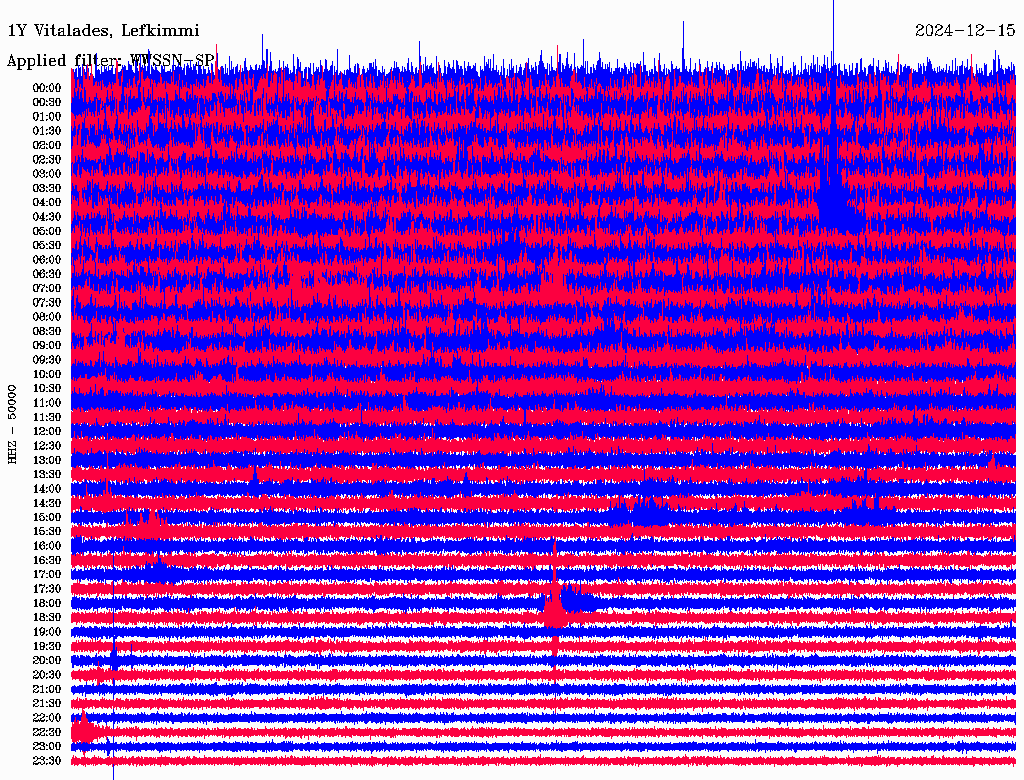Select the 15:30 time row label
Screen dimensions: 1024x780
pos(47,532)
